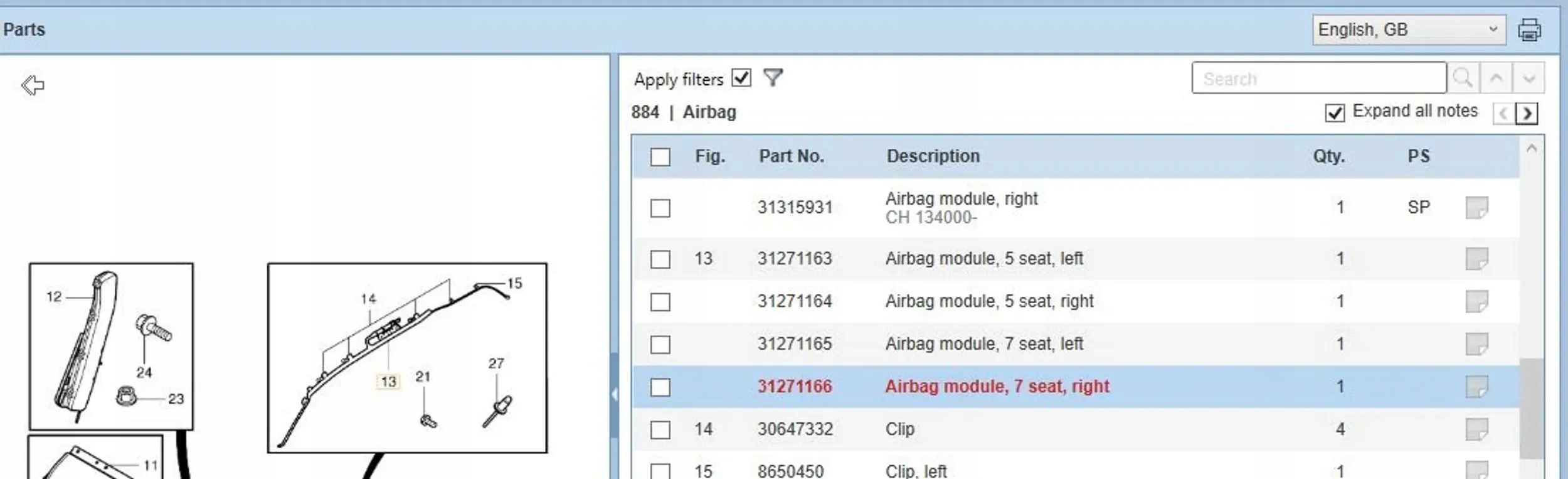The image size is (1568, 479).
Task: Open the filter funnel icon
Action: coord(773,78)
